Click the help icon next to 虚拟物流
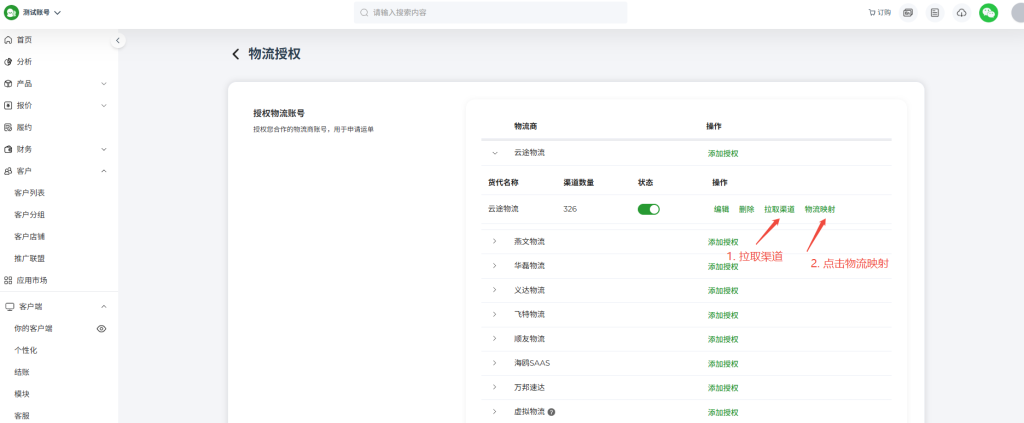 click(x=551, y=411)
